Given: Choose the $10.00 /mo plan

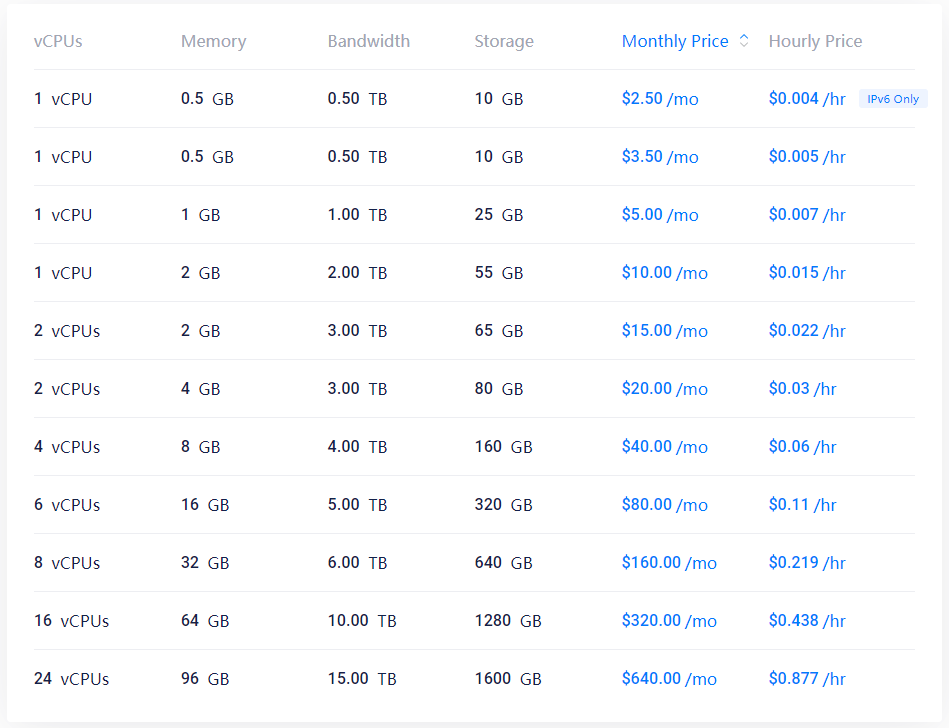Looking at the screenshot, I should pyautogui.click(x=665, y=273).
